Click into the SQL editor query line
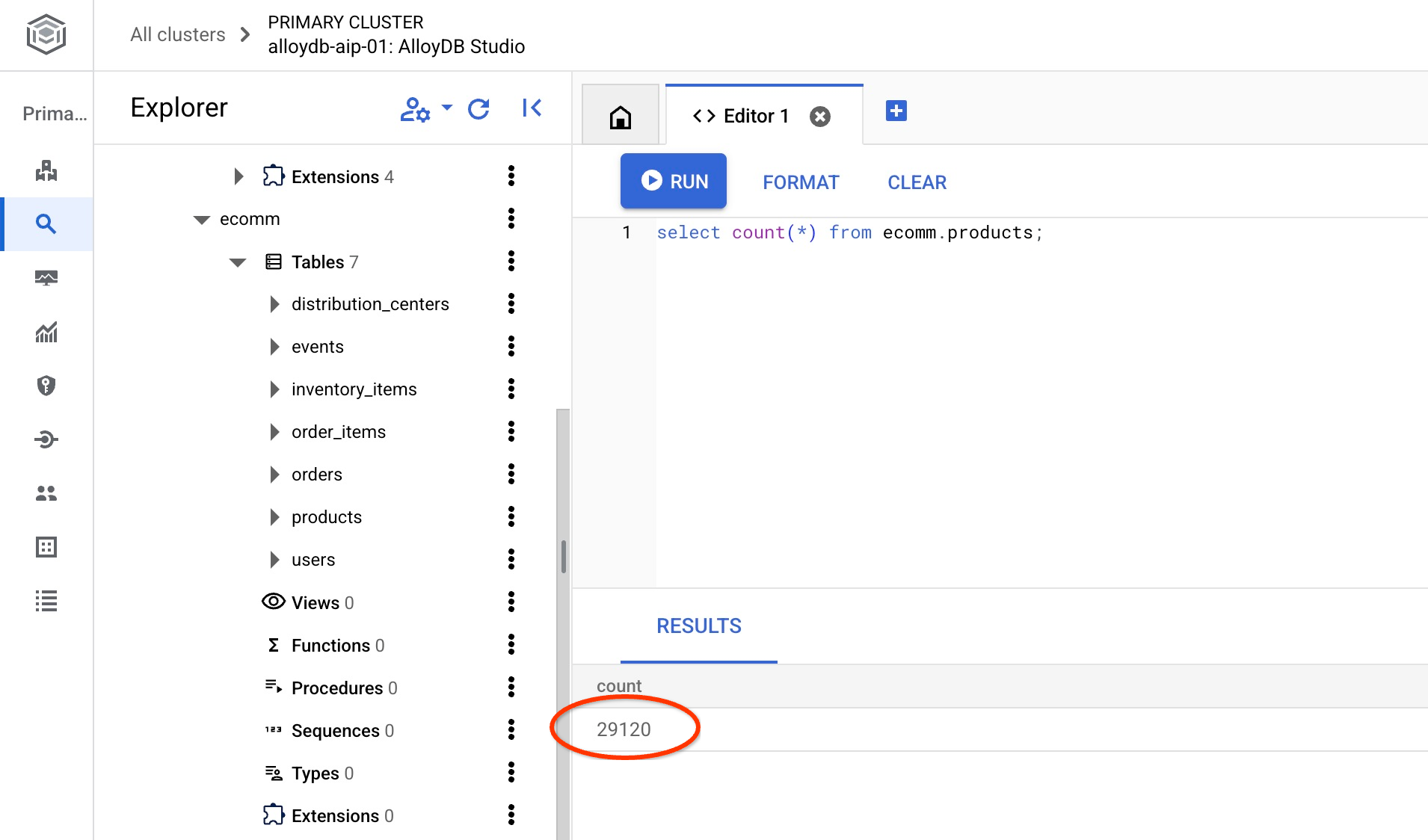The width and height of the screenshot is (1428, 840). point(849,233)
